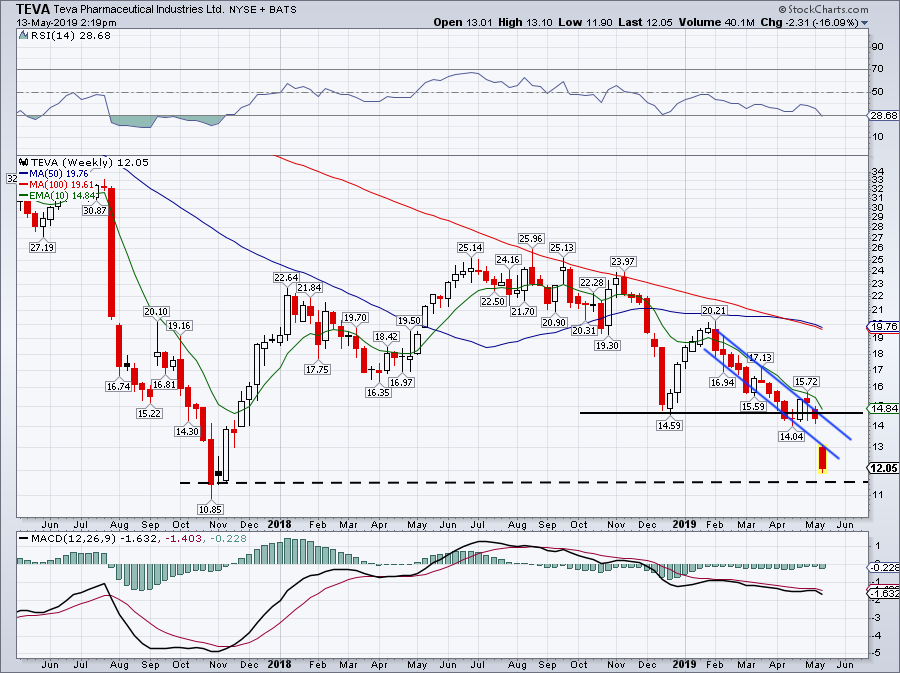The height and width of the screenshot is (673, 900).
Task: Click the 14.04 price label
Action: [791, 436]
